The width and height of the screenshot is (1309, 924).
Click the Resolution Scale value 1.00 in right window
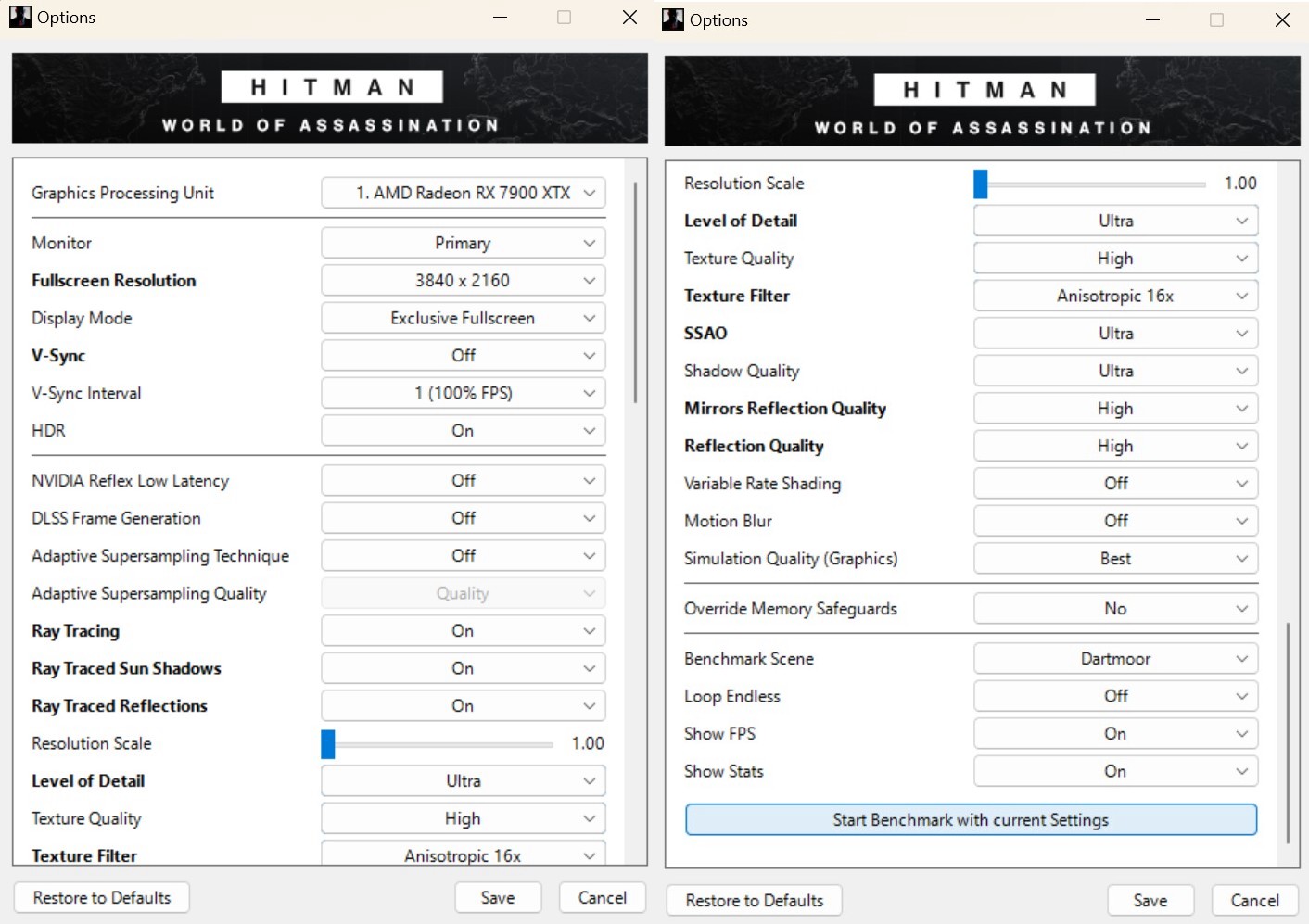click(x=1240, y=184)
